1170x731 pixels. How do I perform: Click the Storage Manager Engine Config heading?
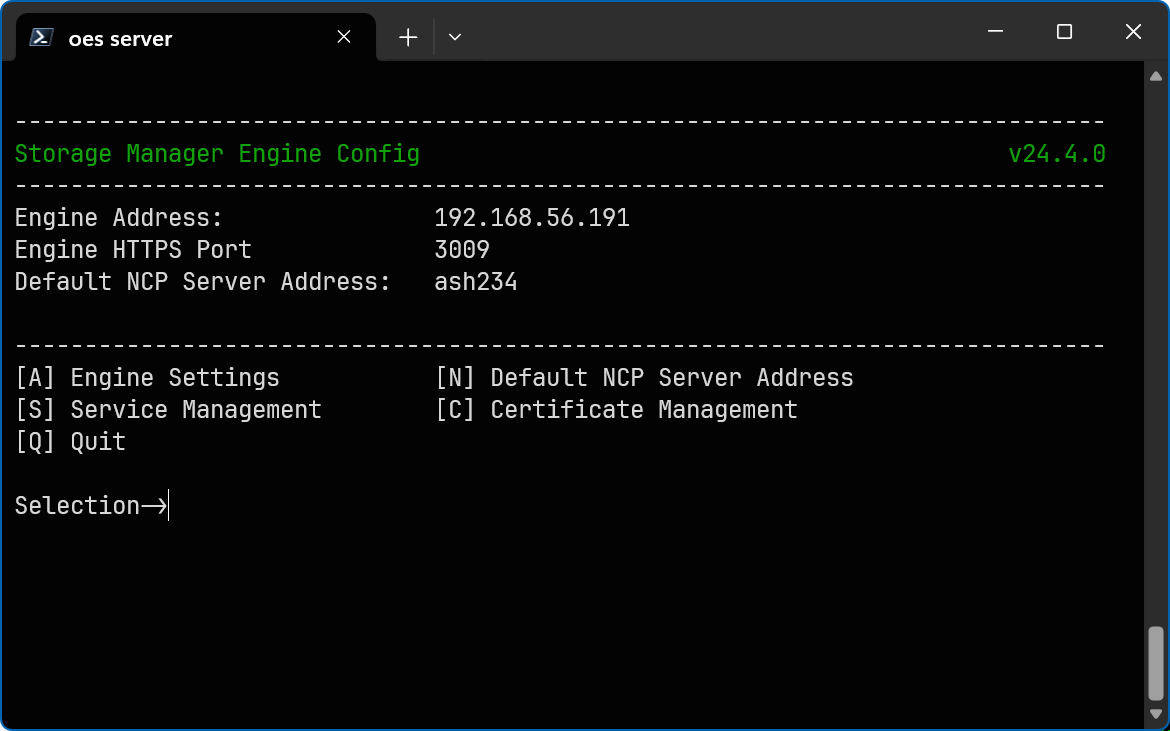[217, 154]
